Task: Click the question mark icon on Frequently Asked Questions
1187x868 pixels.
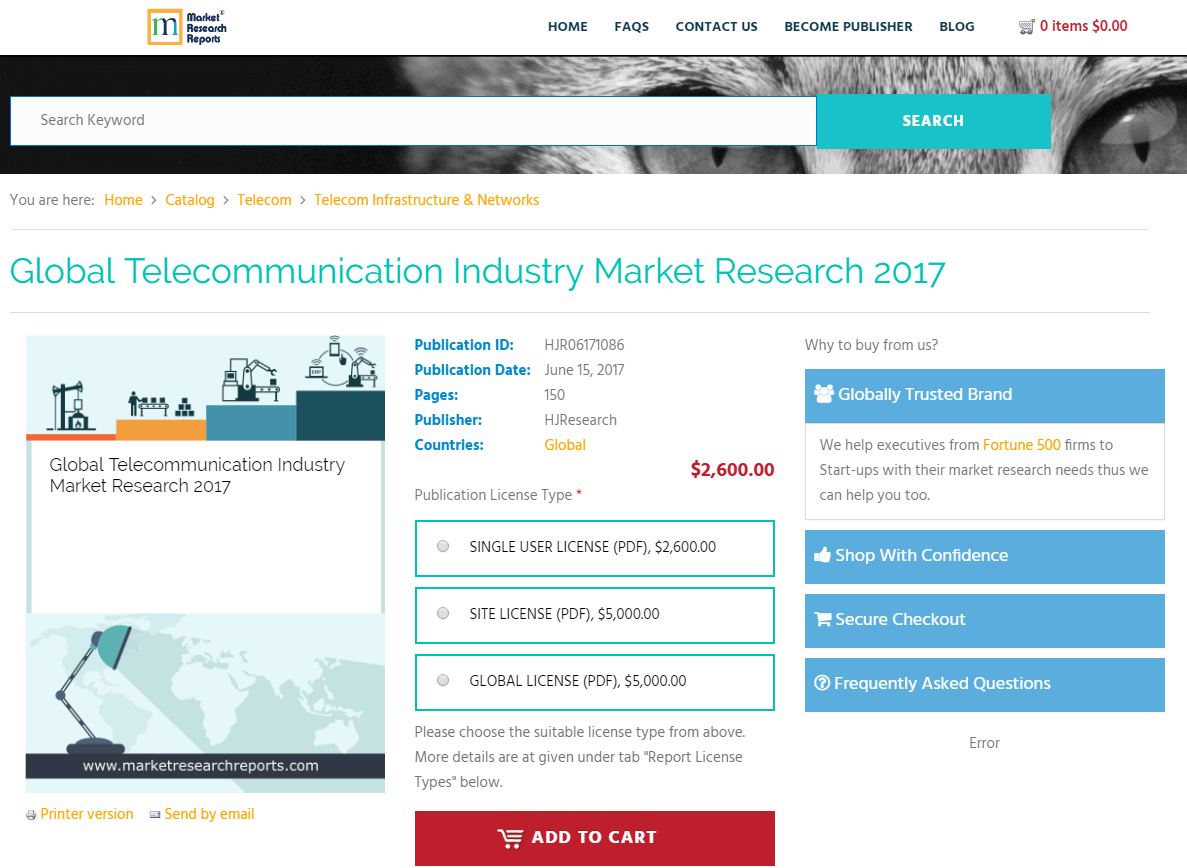Action: (822, 683)
